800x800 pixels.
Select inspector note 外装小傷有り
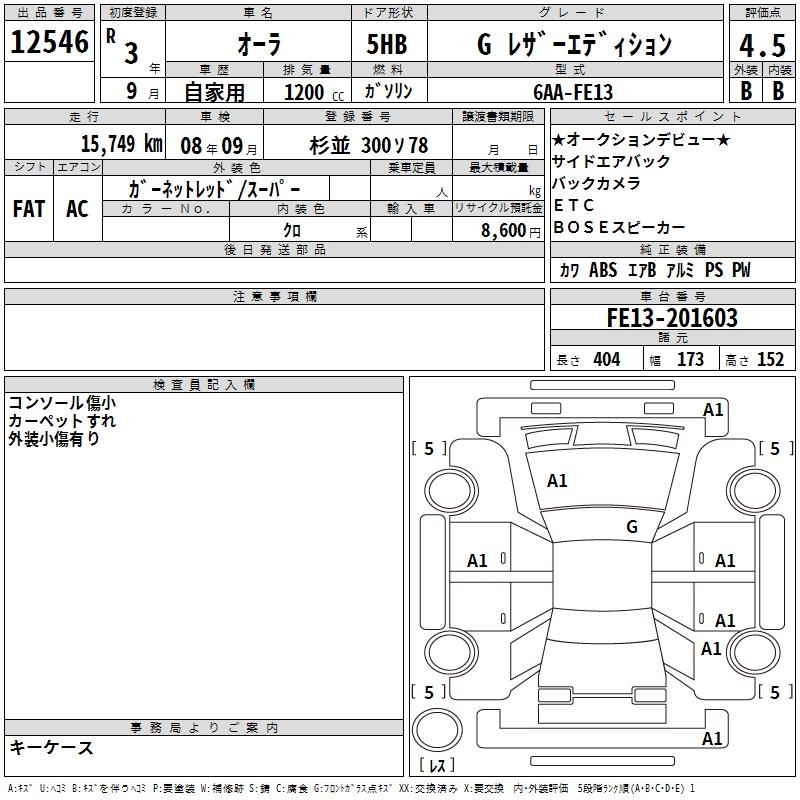[x=54, y=439]
